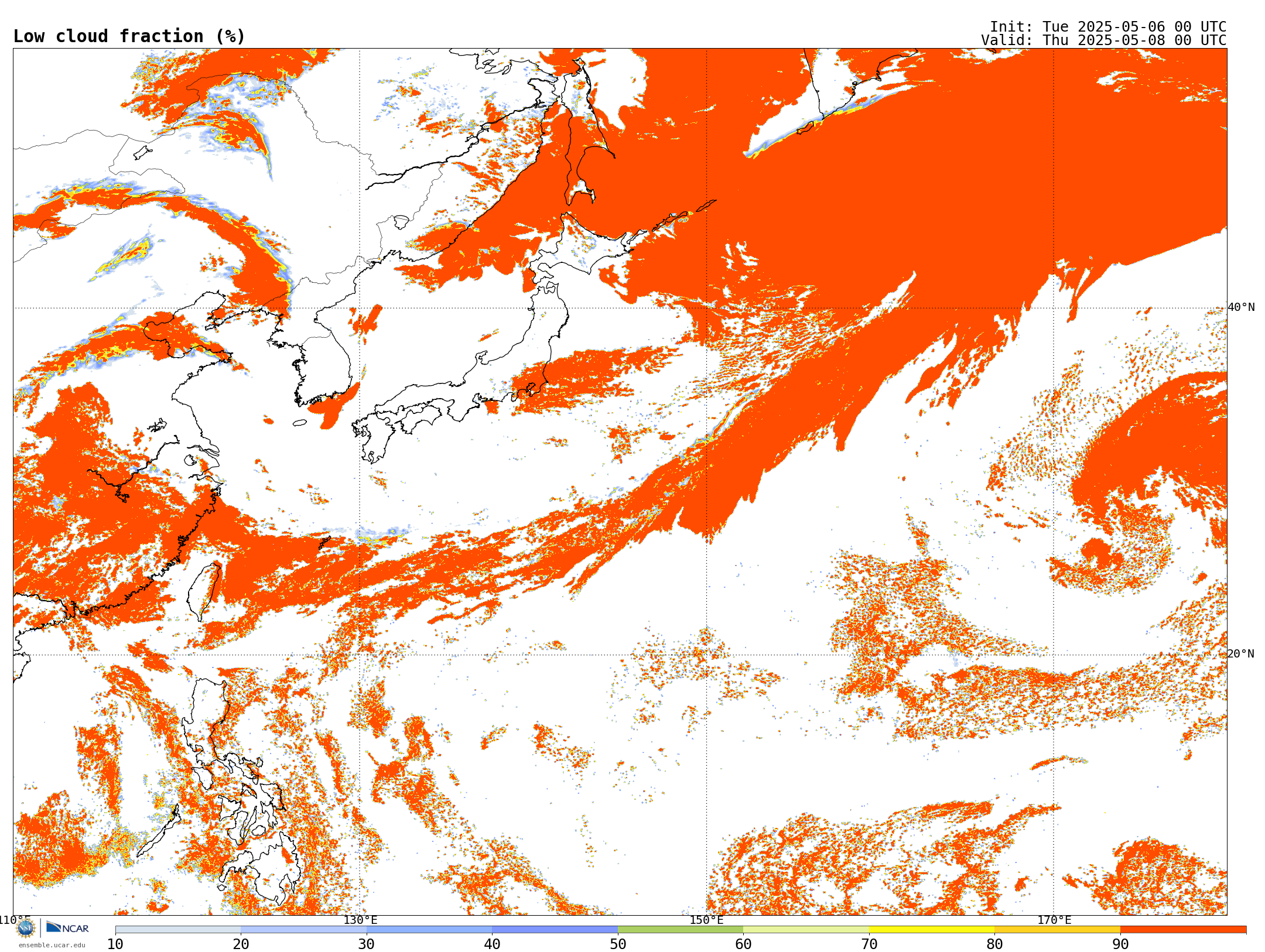Pick the 80–90 gold colorbar segment
The image size is (1265, 952).
pyautogui.click(x=1058, y=930)
